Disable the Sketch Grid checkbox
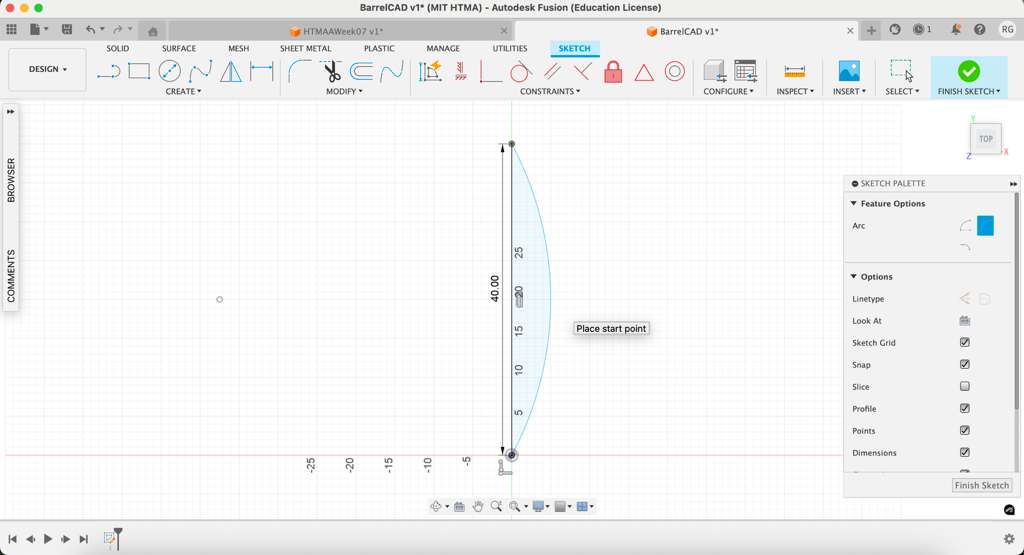The height and width of the screenshot is (555, 1024). [x=964, y=343]
